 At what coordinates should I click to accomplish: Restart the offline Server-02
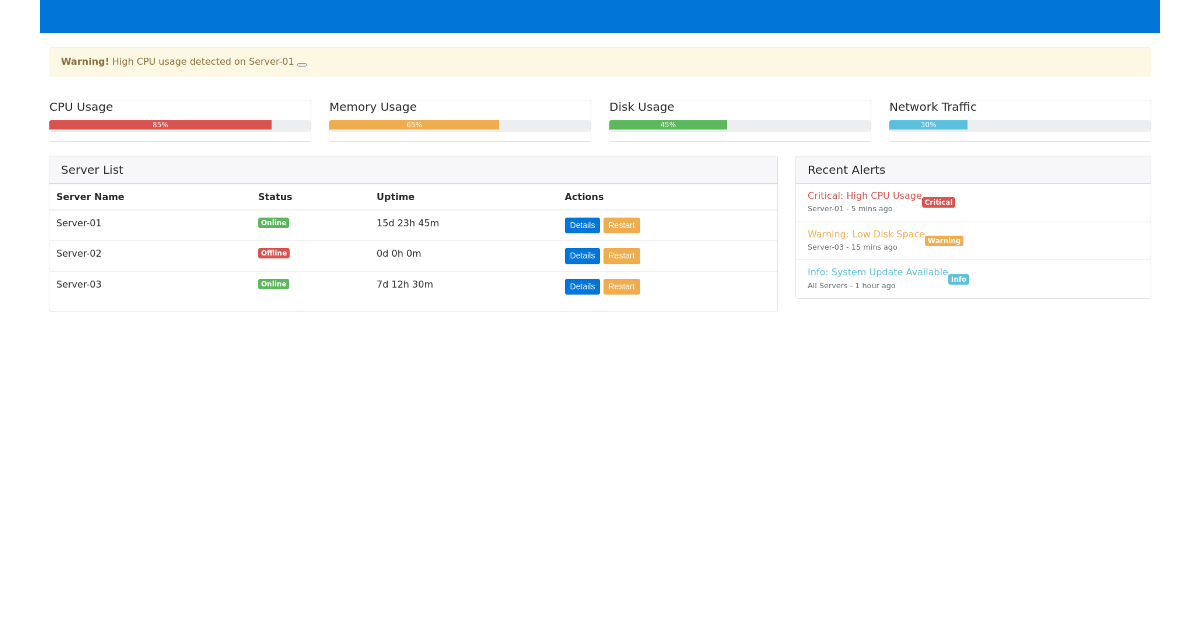click(x=621, y=256)
